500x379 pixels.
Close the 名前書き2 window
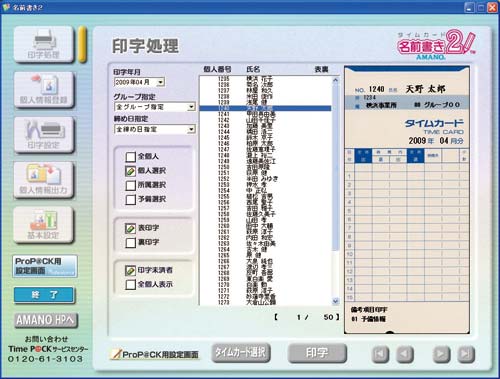pos(492,7)
